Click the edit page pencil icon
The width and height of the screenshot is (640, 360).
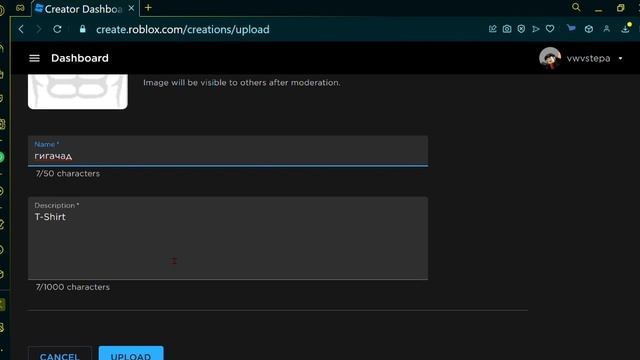coord(493,29)
